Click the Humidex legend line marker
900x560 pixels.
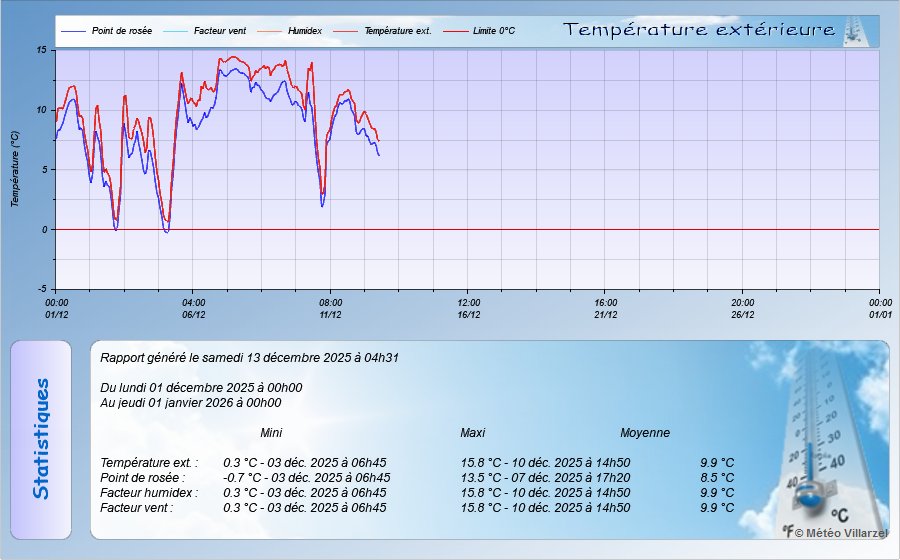pos(271,31)
